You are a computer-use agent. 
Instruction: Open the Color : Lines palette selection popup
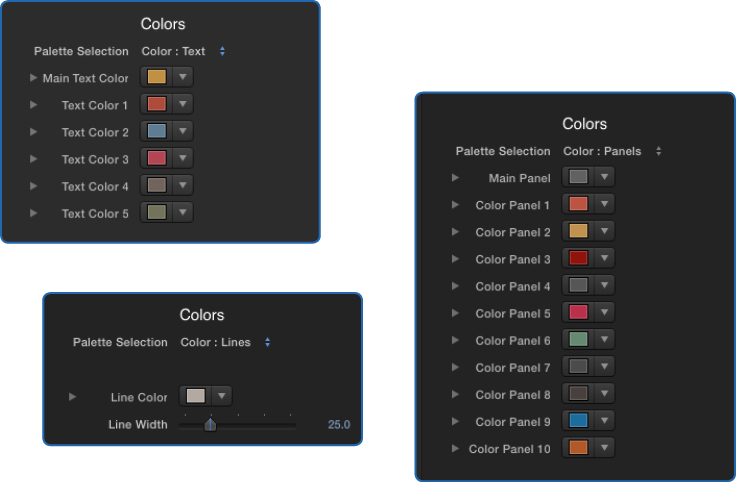(226, 342)
